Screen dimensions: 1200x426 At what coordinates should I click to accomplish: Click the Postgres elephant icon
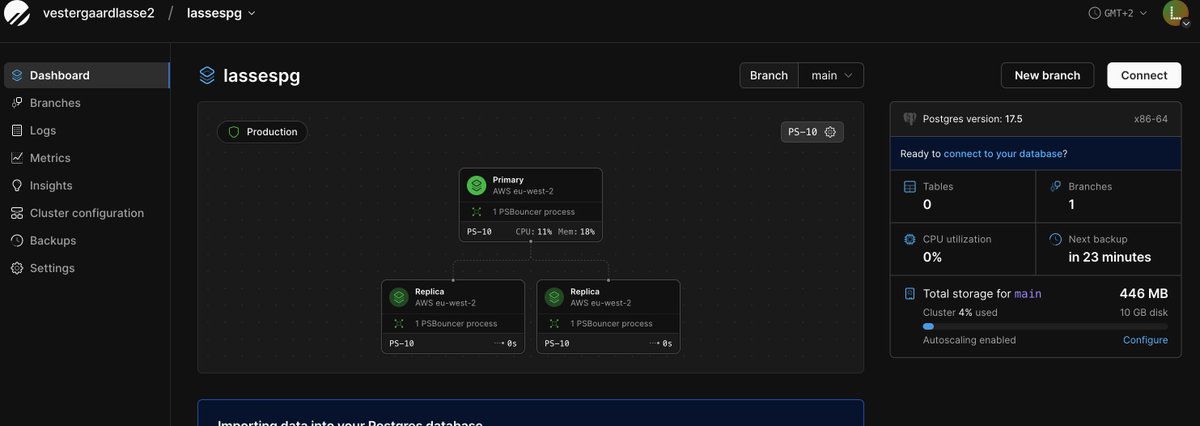pos(910,118)
